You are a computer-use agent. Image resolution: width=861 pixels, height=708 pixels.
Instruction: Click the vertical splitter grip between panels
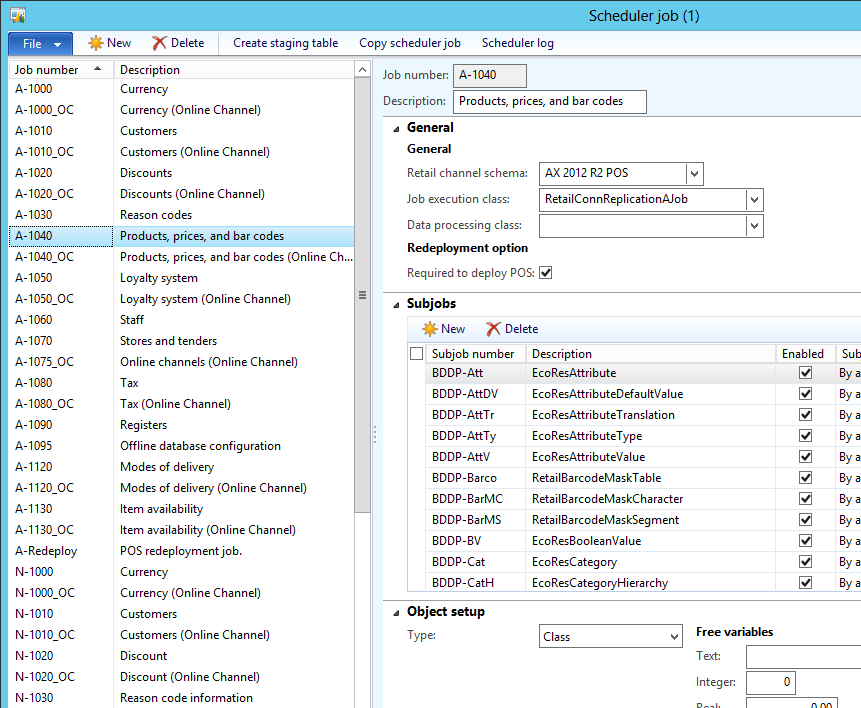click(375, 435)
